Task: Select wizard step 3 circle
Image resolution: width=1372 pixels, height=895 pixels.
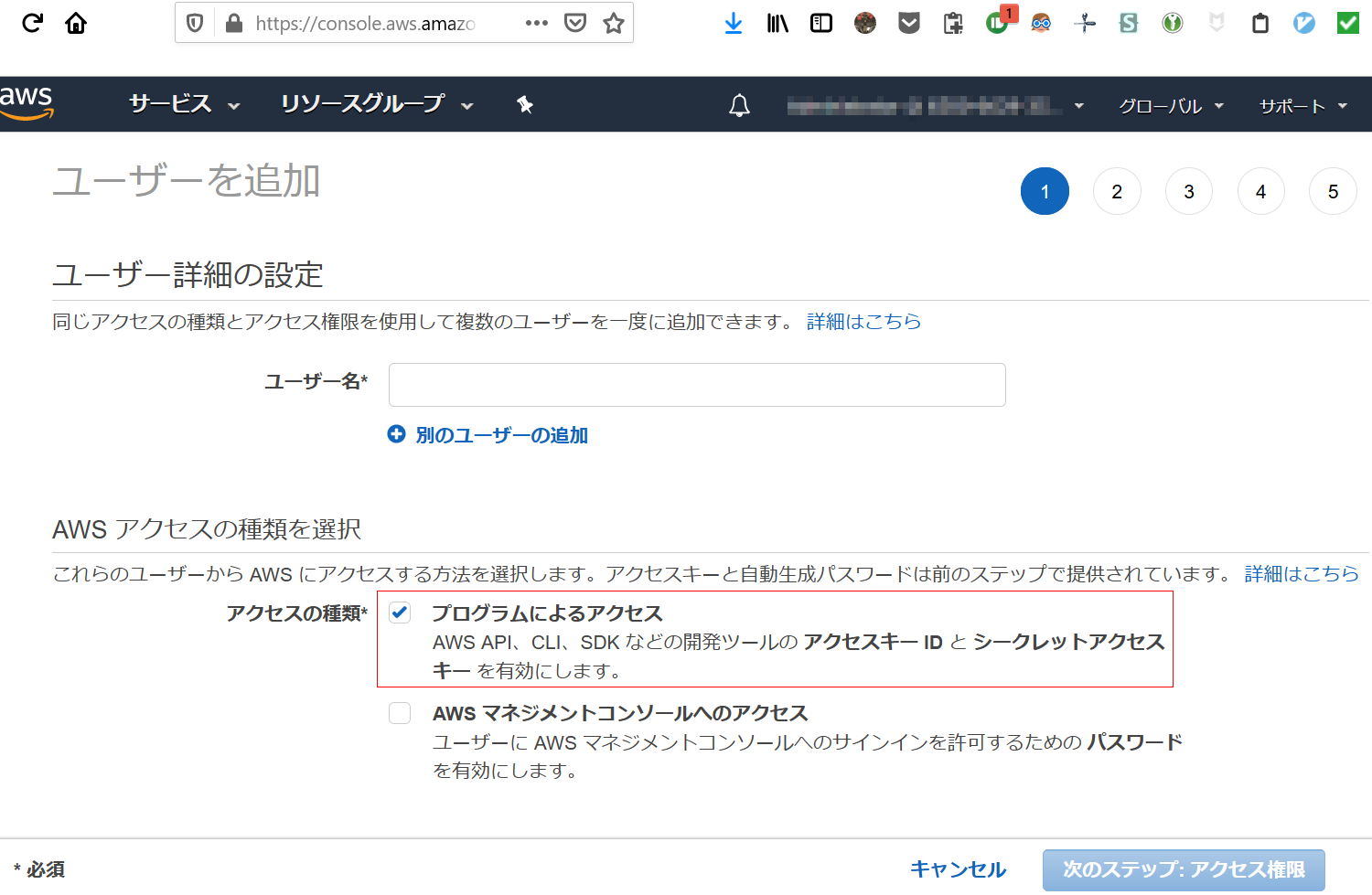Action: pyautogui.click(x=1189, y=191)
